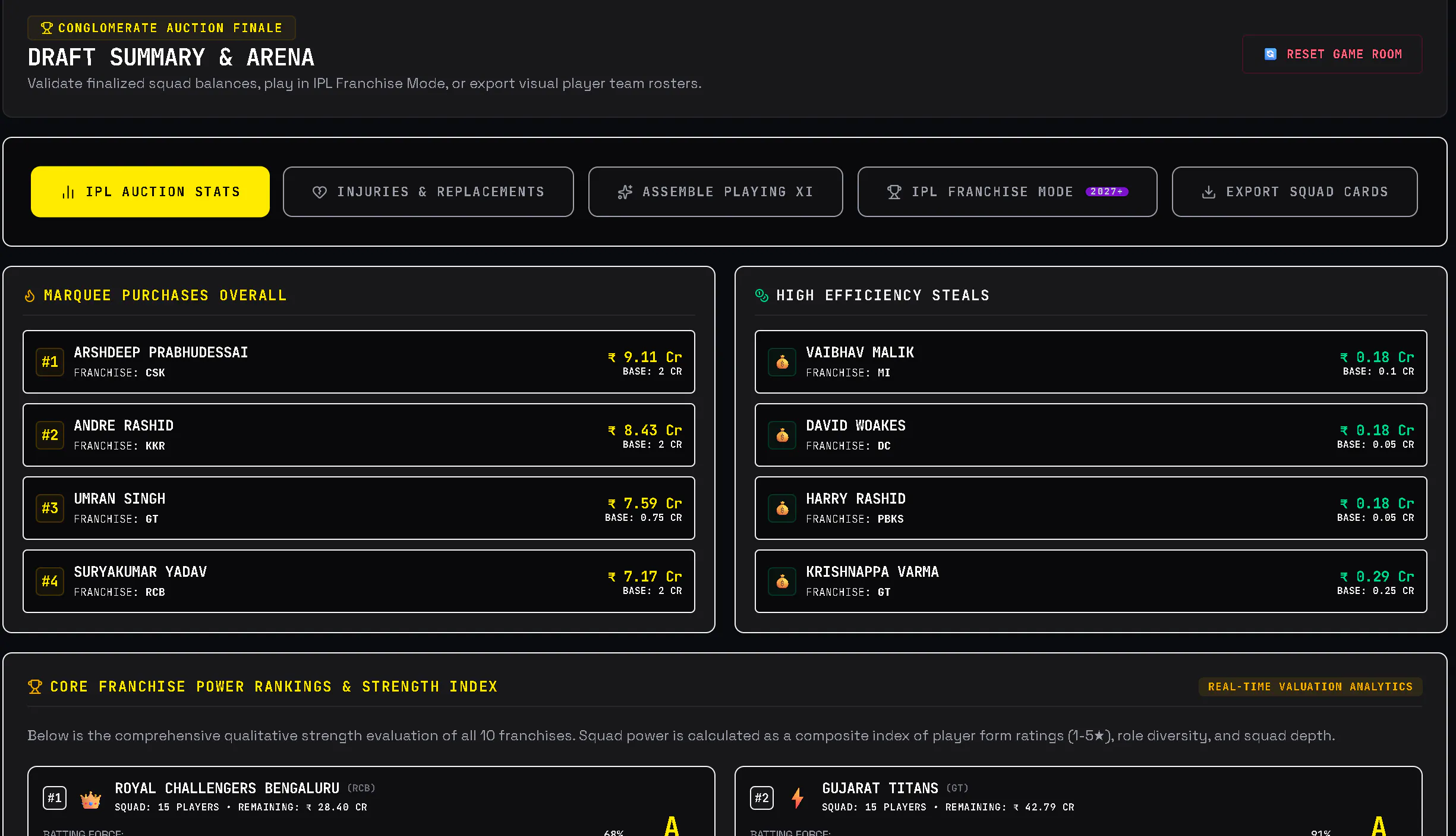Click the flame icon next to Marquee Purchases Overall

pyautogui.click(x=30, y=296)
